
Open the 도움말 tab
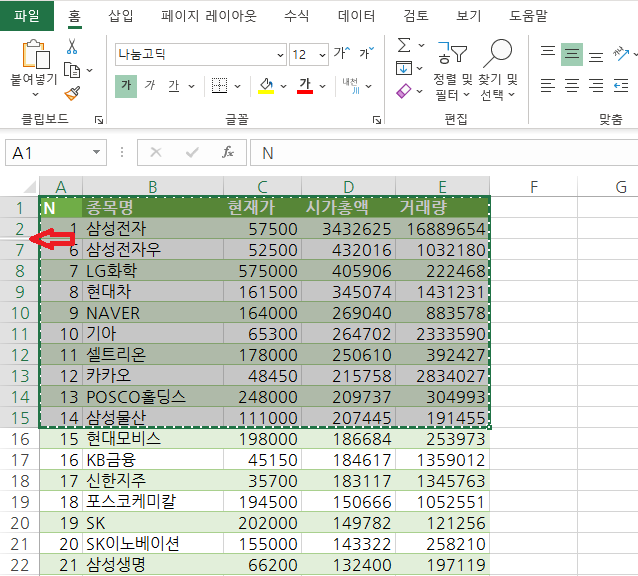pyautogui.click(x=529, y=16)
